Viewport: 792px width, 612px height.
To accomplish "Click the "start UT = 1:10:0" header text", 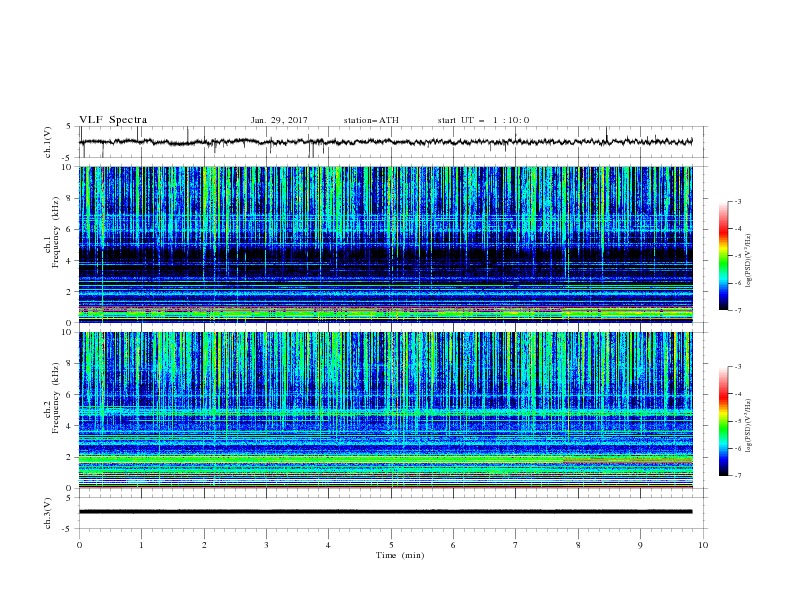I will pos(483,120).
